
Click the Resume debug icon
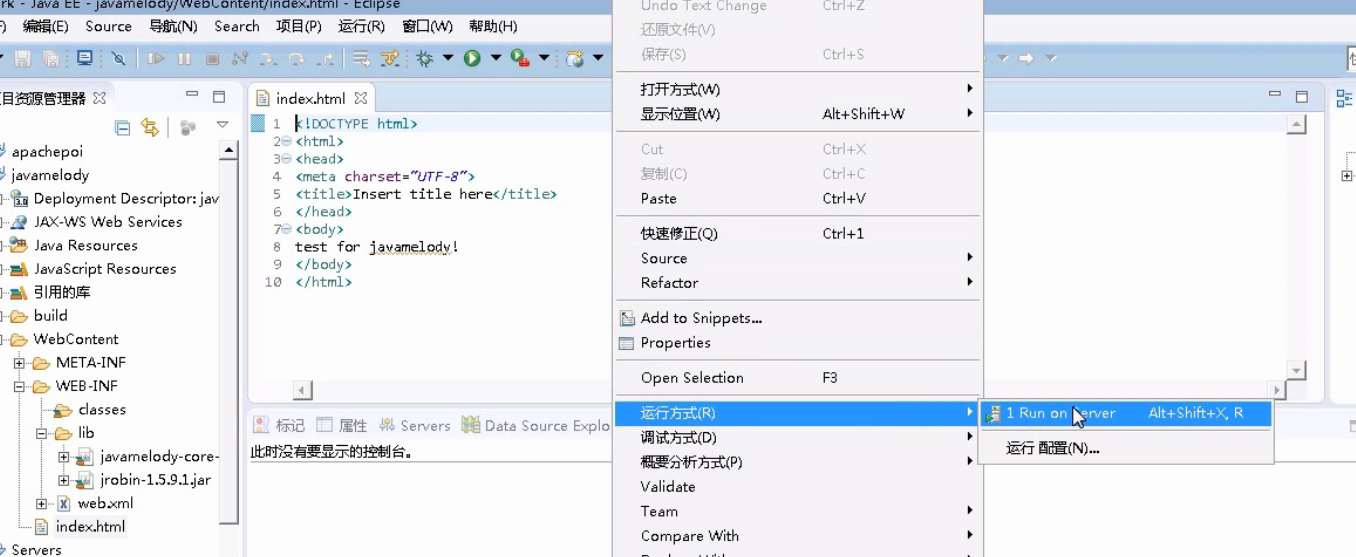click(156, 59)
